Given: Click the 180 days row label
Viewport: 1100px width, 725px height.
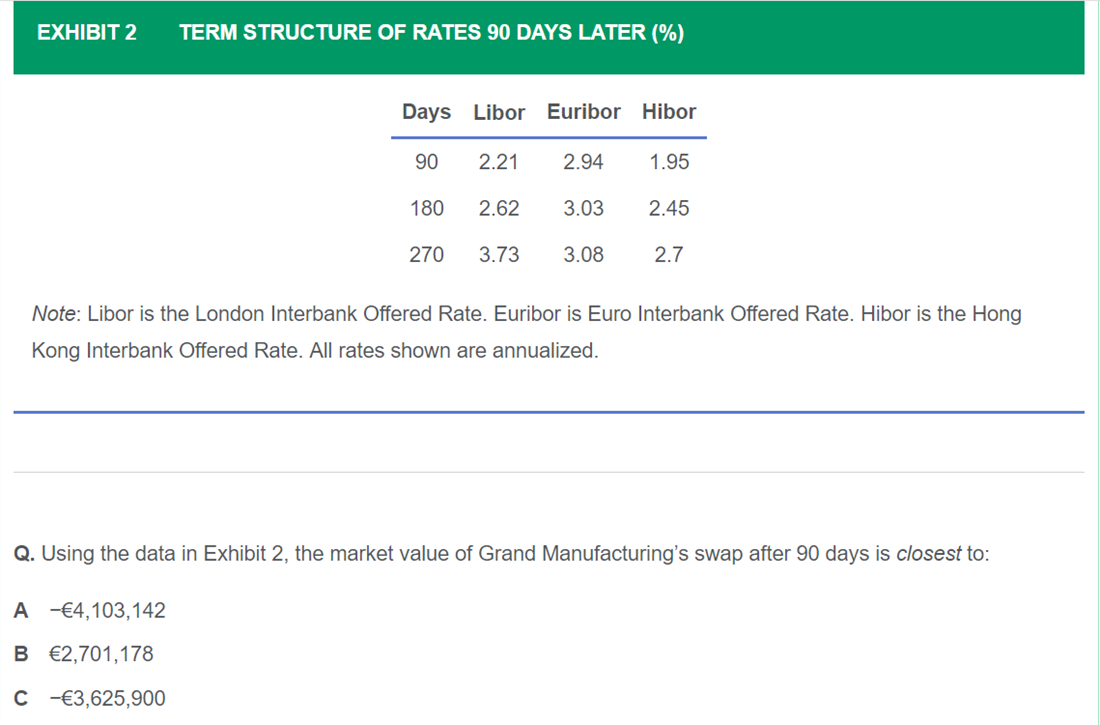Looking at the screenshot, I should coord(427,208).
